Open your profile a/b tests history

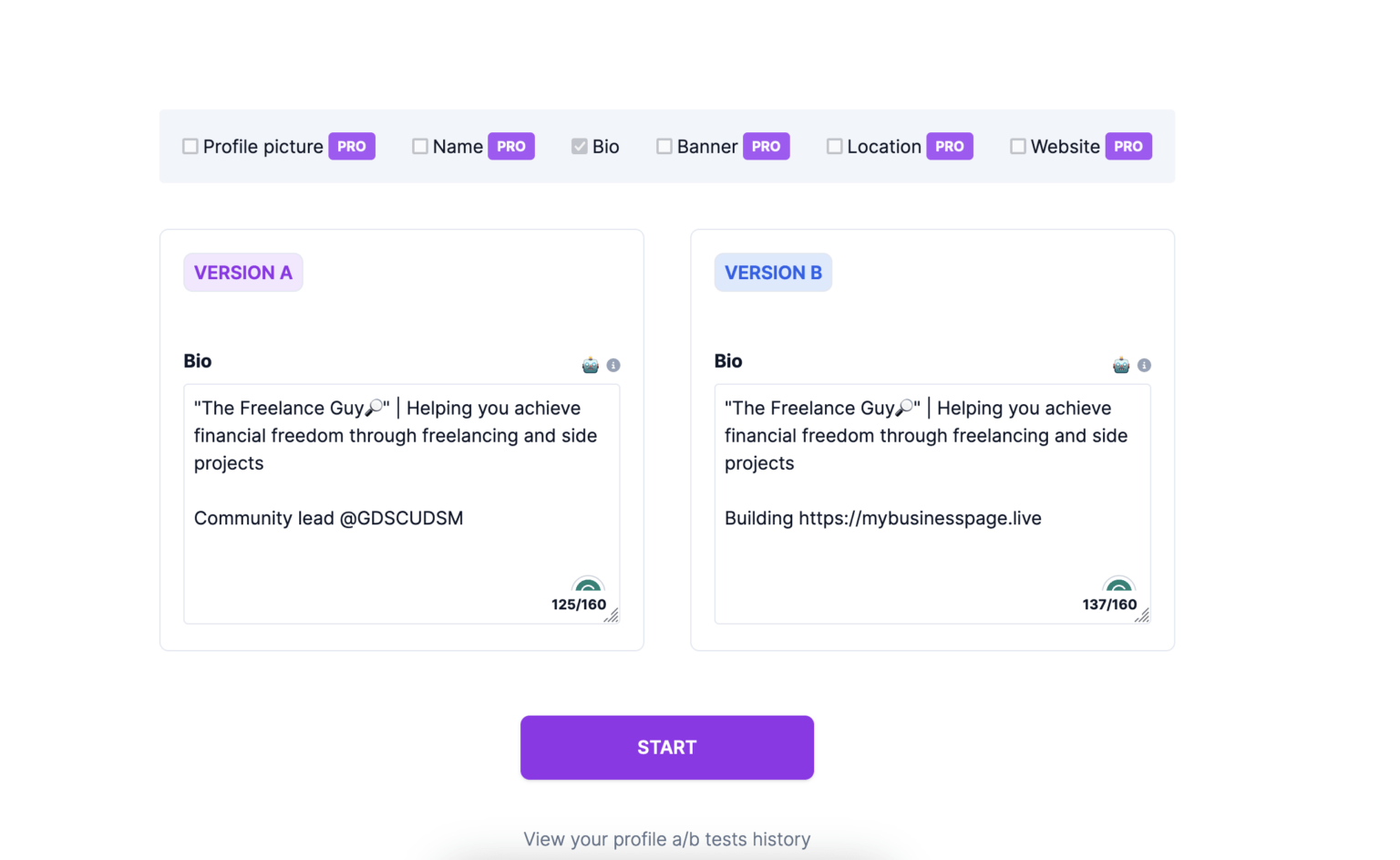(x=666, y=839)
